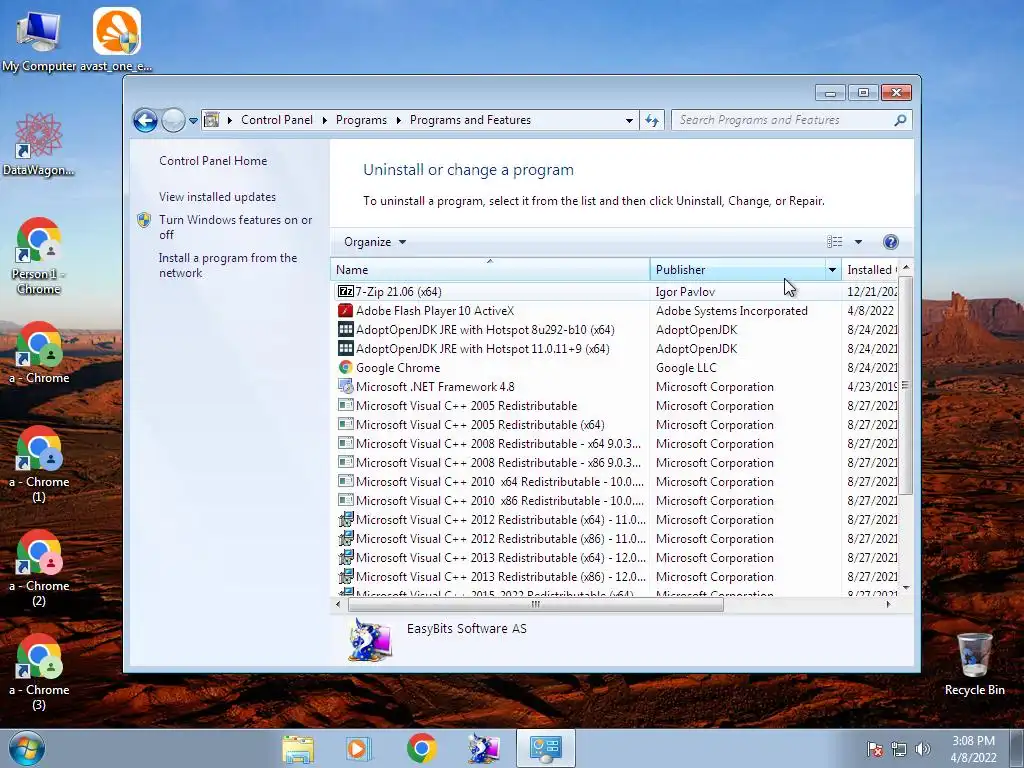The width and height of the screenshot is (1024, 768).
Task: Select Visual C++ 2010 x64 Redistributable row
Action: (615, 481)
